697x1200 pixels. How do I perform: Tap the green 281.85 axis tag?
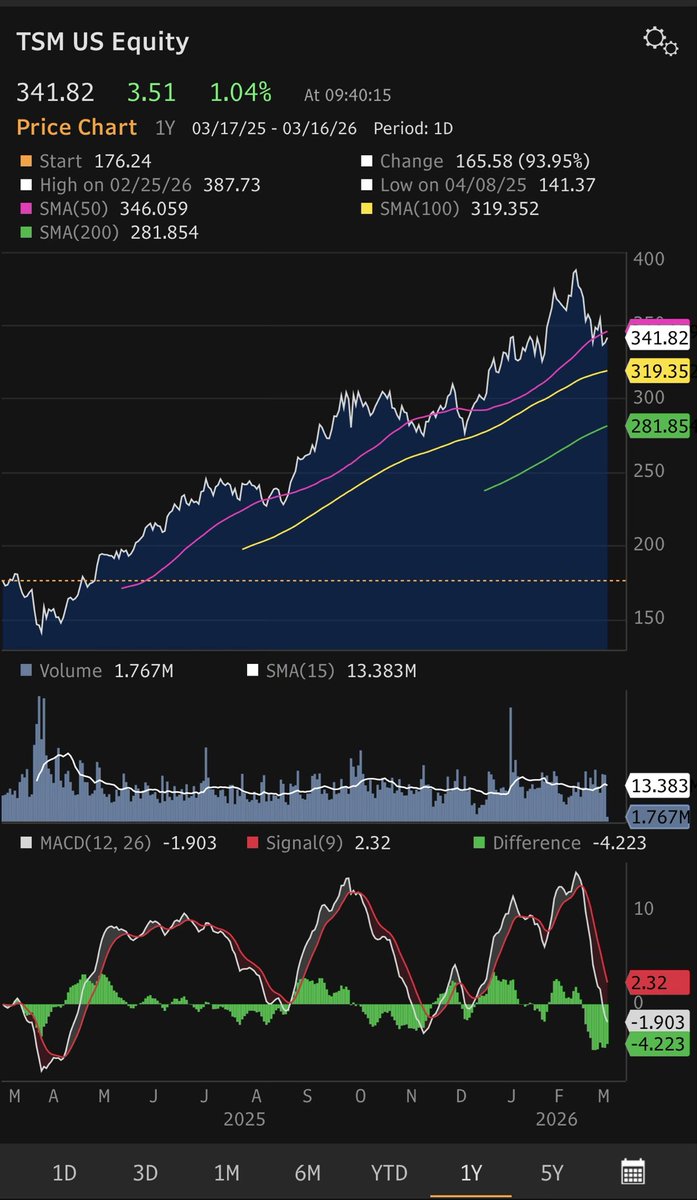[658, 426]
